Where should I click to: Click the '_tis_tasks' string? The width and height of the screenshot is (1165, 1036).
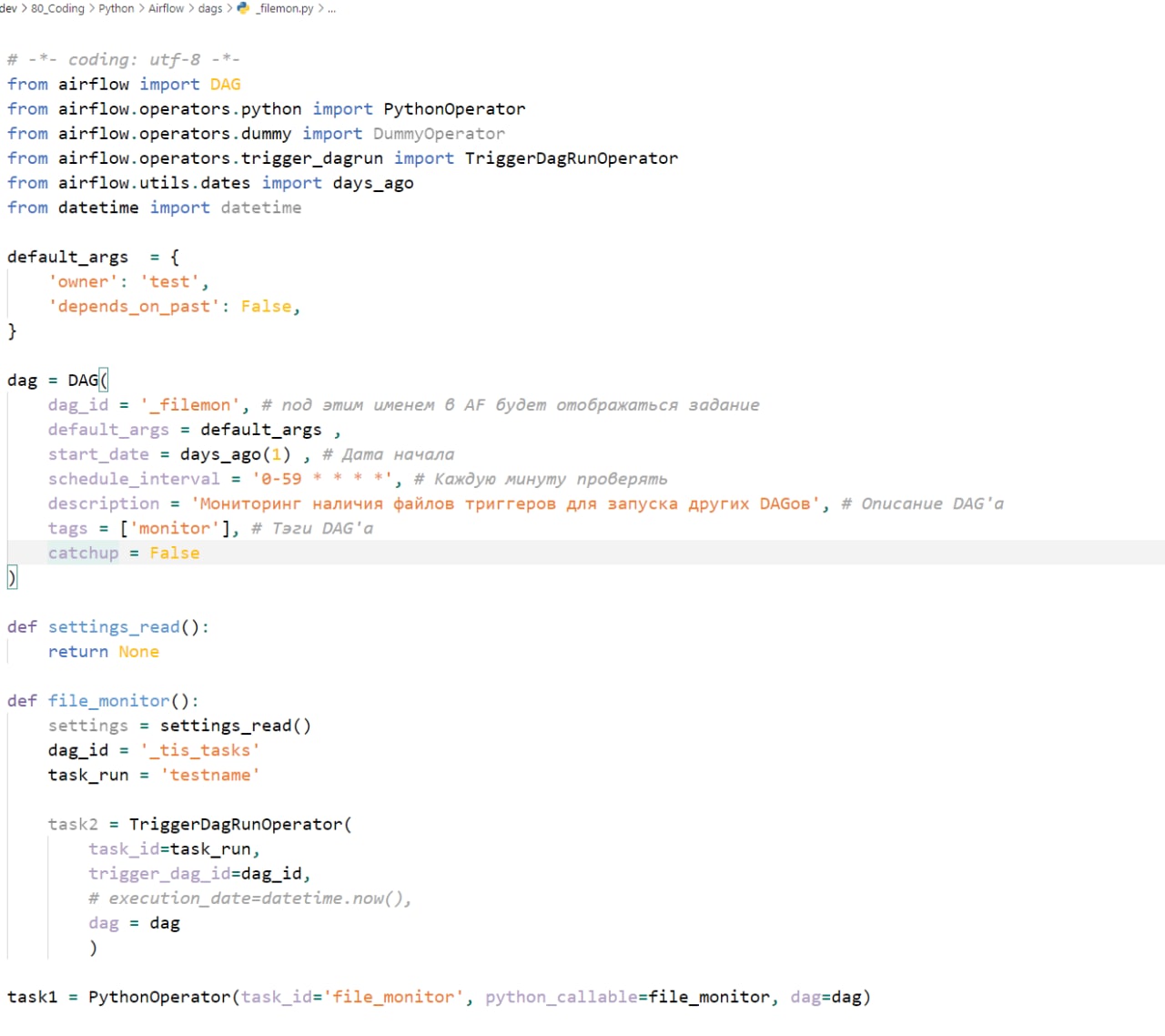pyautogui.click(x=200, y=749)
